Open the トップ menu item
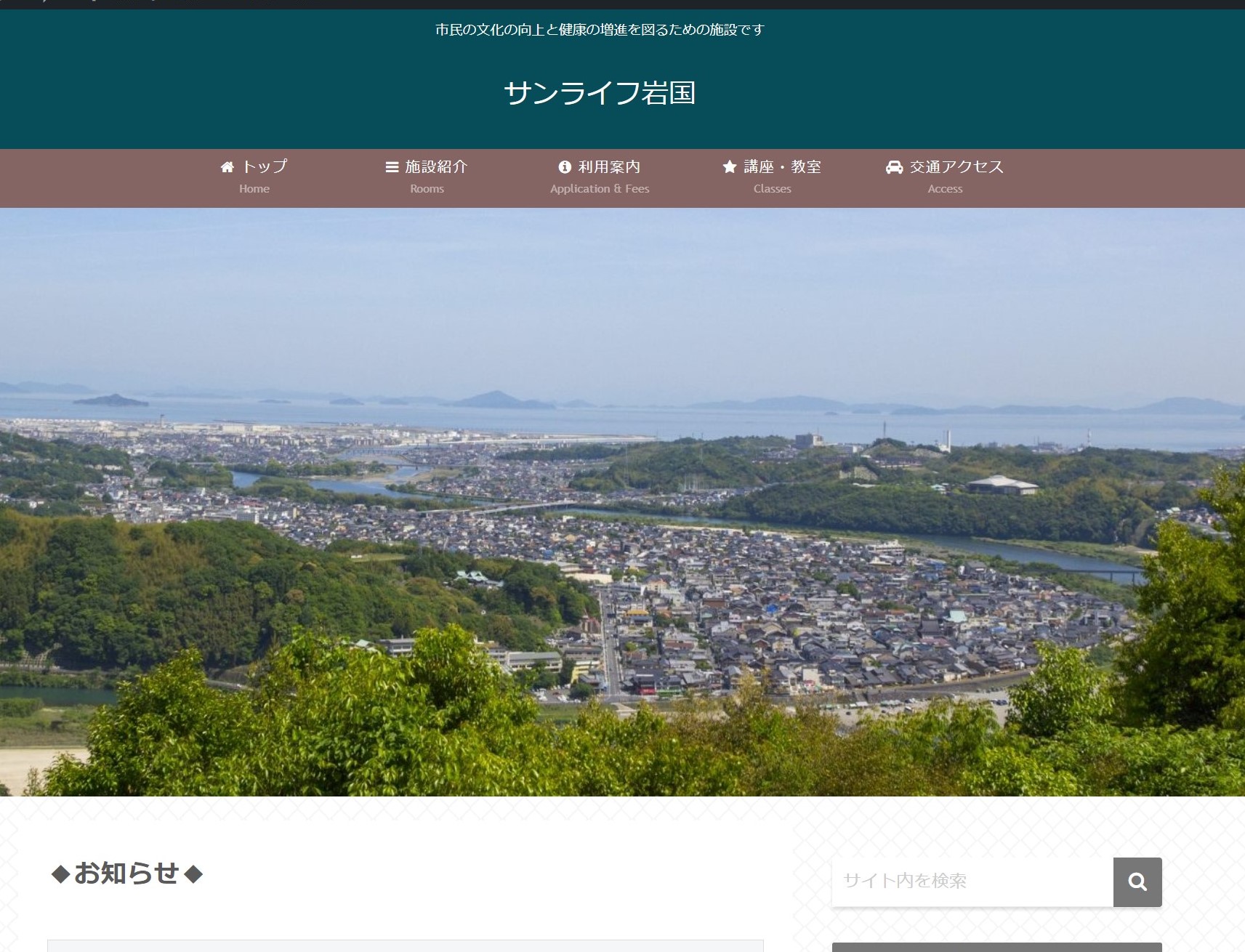 click(265, 166)
